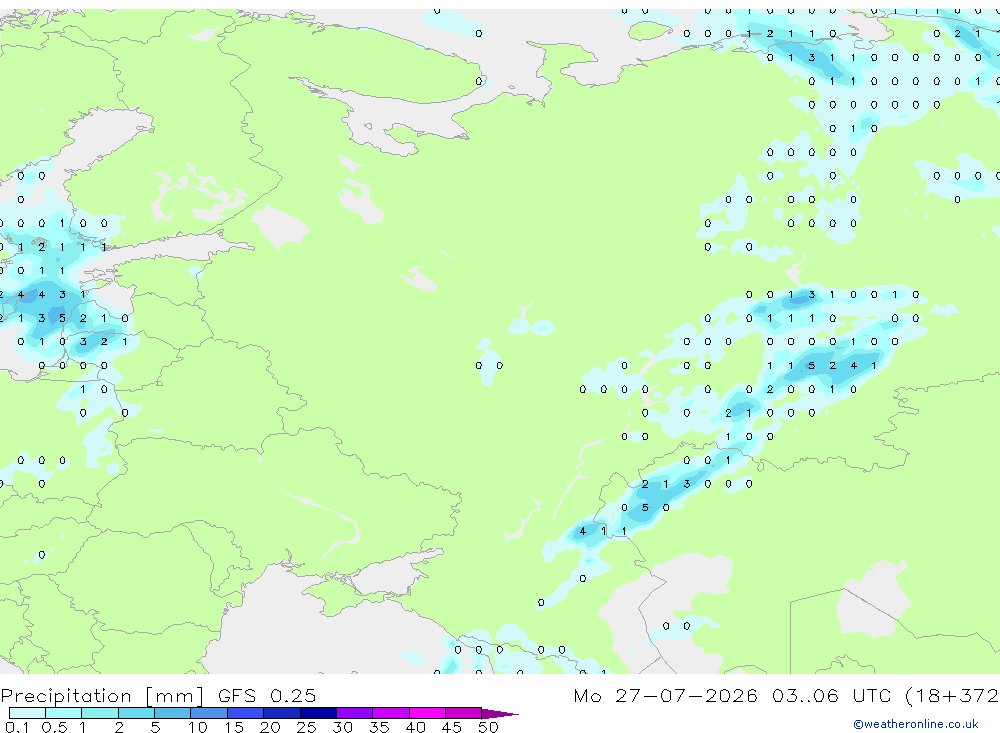Select the 15–20 mm legend color swatch
1000x733 pixels.
(x=246, y=713)
